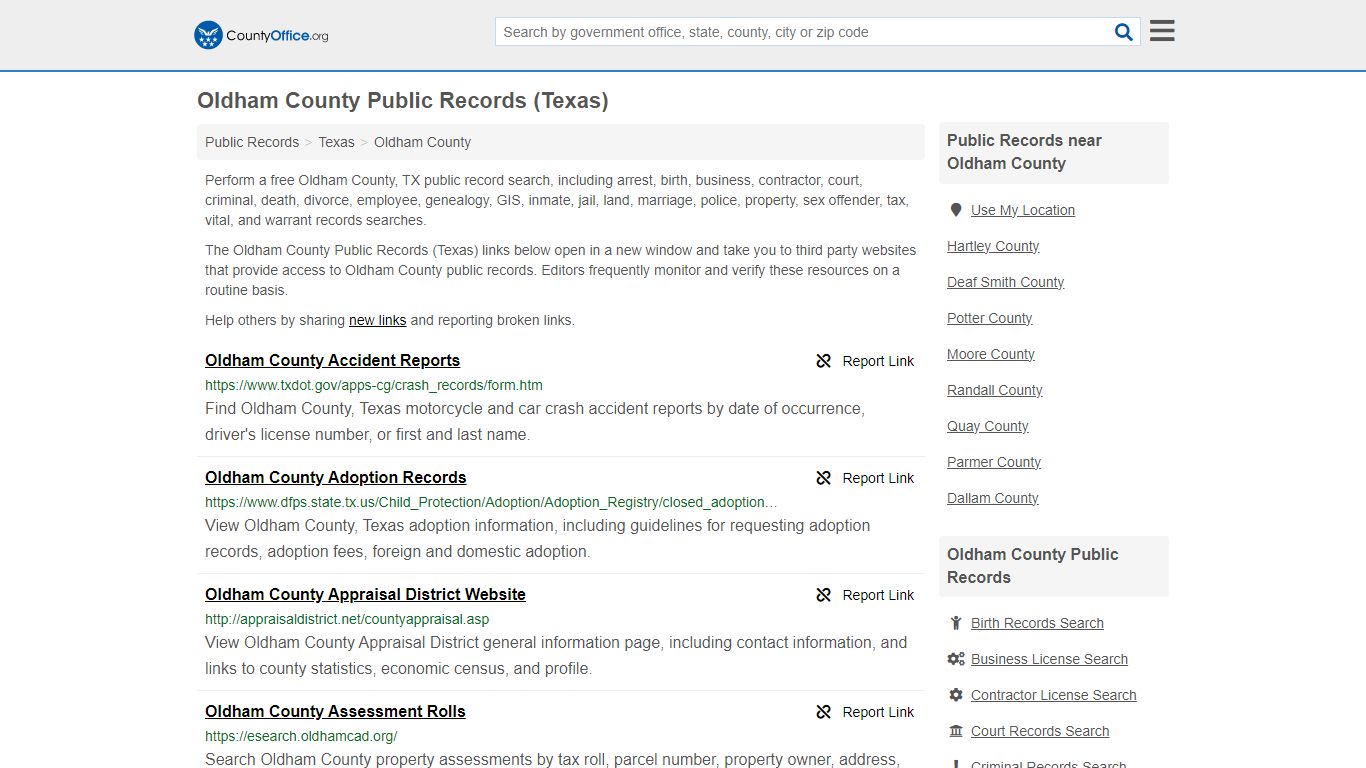Open Potter County records
The image size is (1366, 768).
989,318
